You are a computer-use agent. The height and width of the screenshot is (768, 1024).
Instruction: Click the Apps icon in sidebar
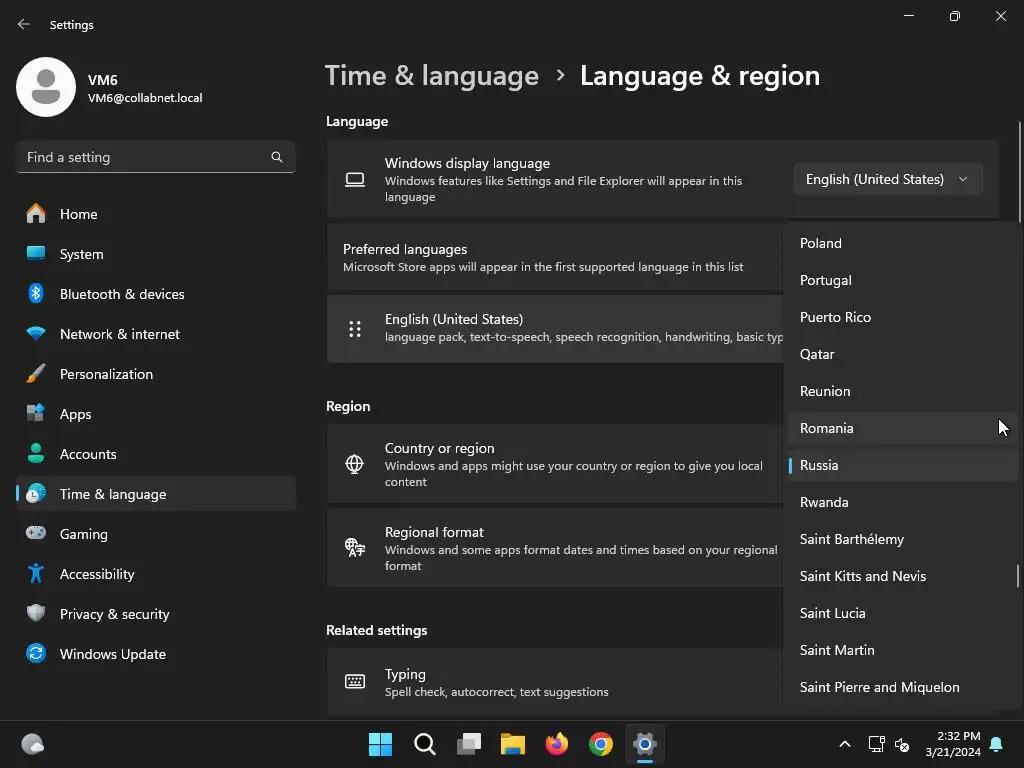click(x=36, y=413)
